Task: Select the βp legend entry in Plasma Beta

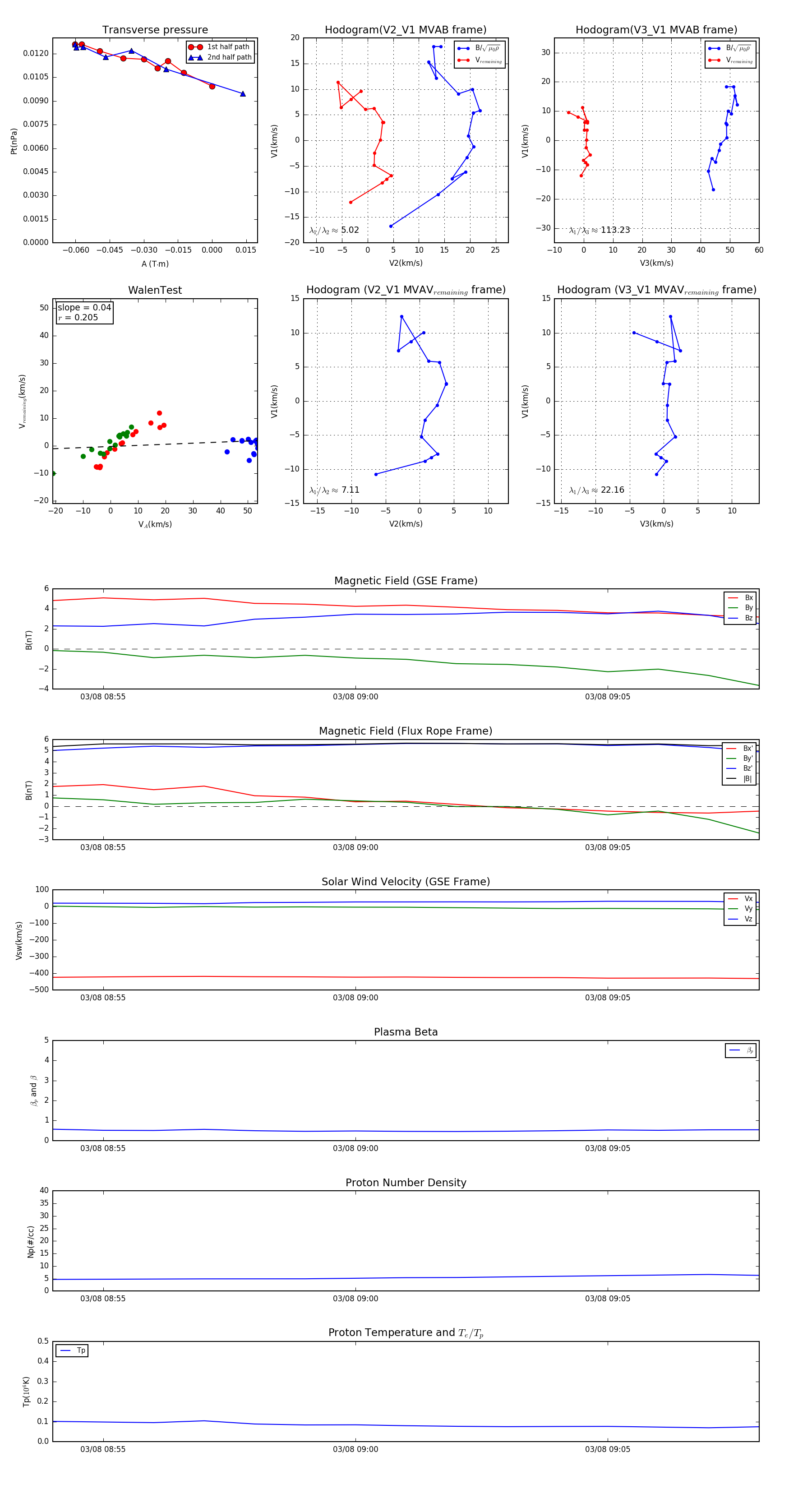Action: point(741,1050)
